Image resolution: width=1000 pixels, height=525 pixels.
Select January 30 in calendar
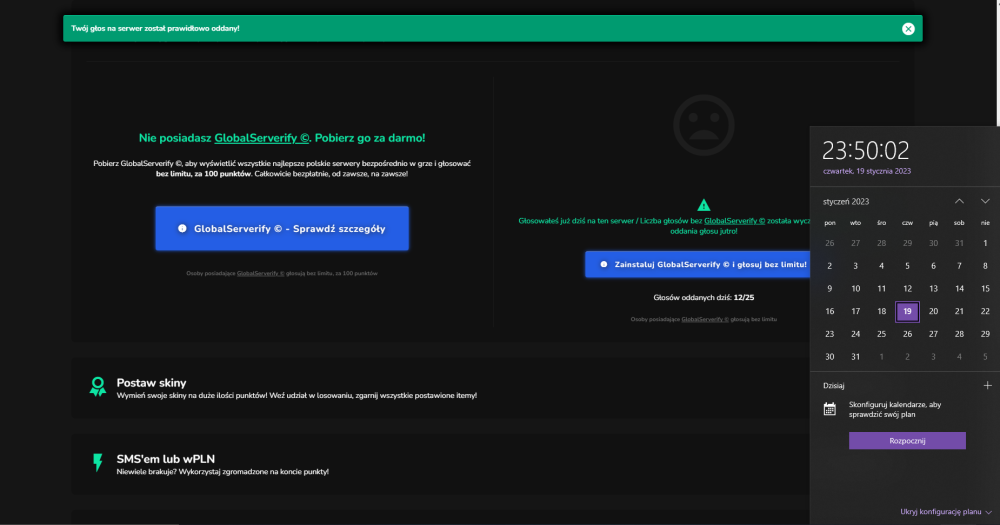tap(829, 357)
